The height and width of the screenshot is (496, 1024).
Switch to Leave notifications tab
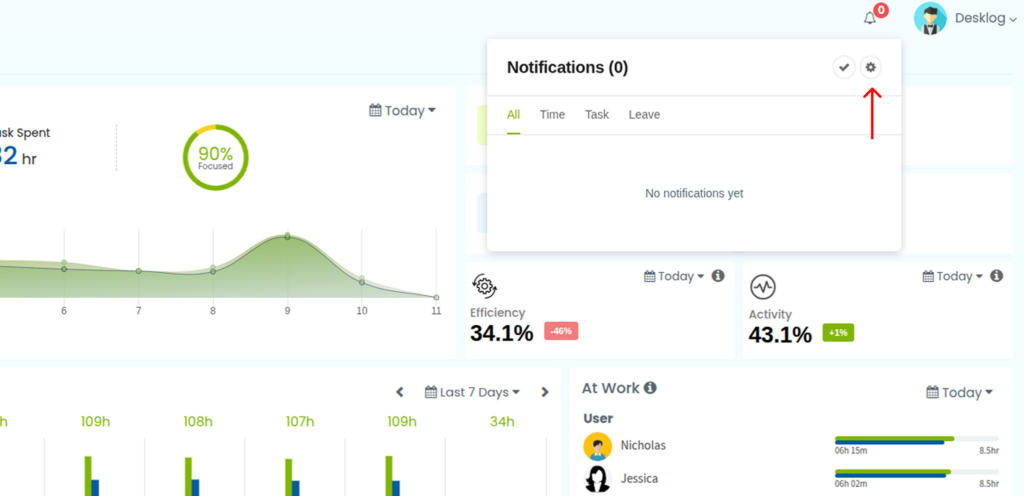click(x=644, y=115)
